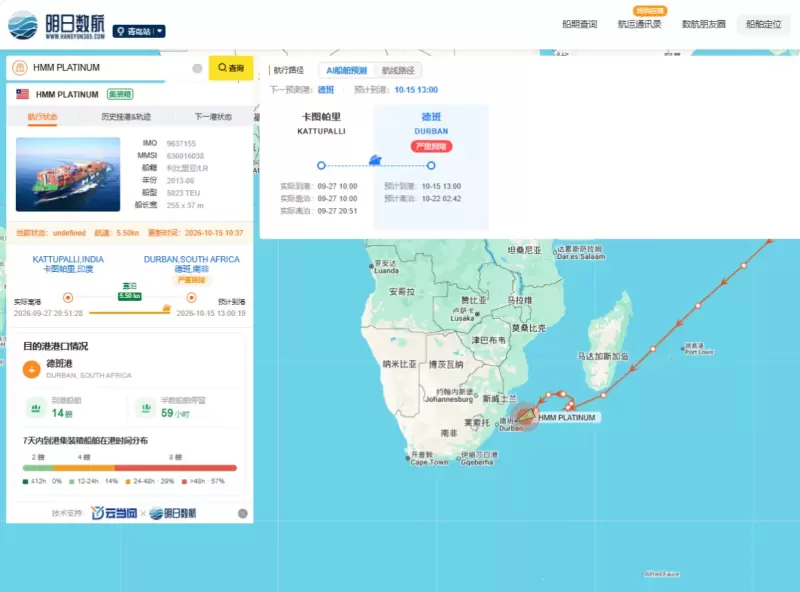Click the DURBAN,SOUTH AFRICA destination port link
The image size is (800, 592).
pos(191,259)
